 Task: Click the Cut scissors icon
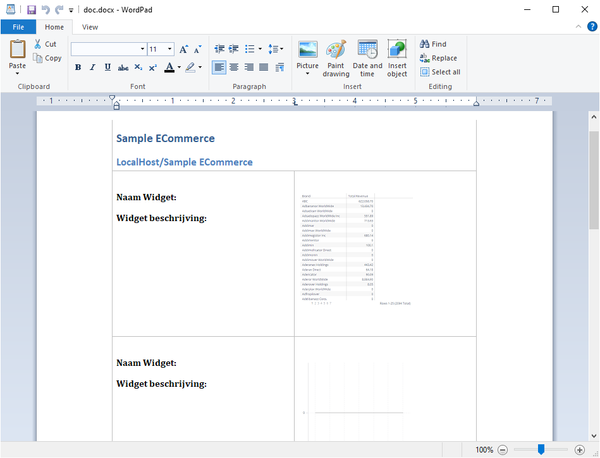tap(38, 44)
